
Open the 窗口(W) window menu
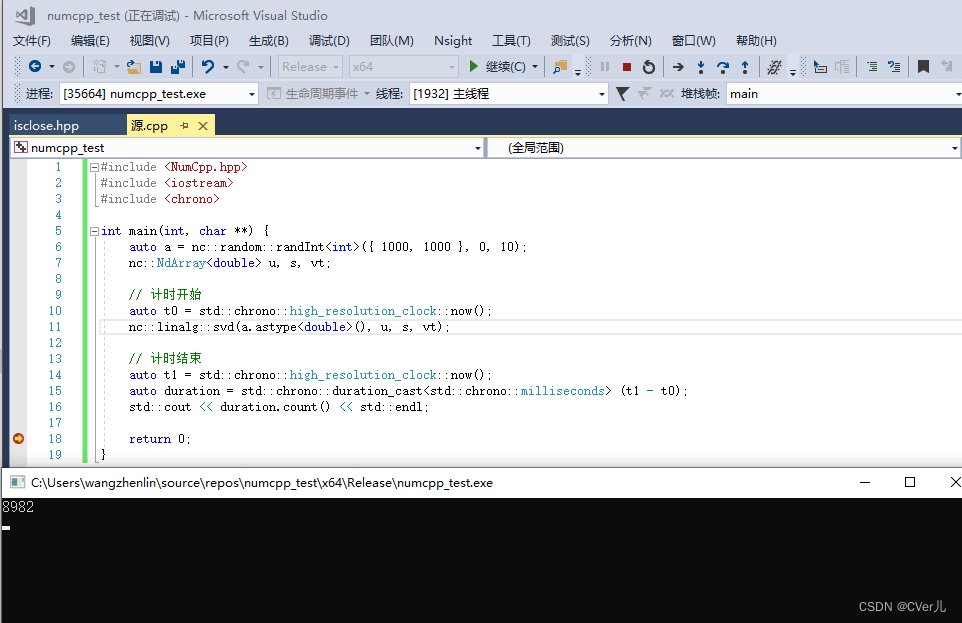click(693, 41)
